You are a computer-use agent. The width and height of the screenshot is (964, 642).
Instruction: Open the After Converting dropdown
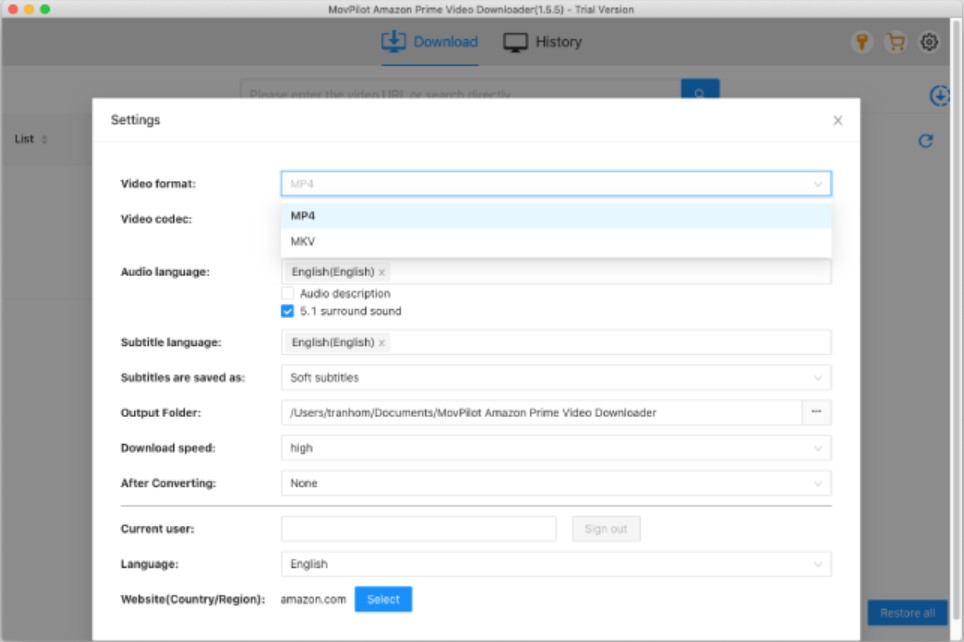(x=556, y=483)
